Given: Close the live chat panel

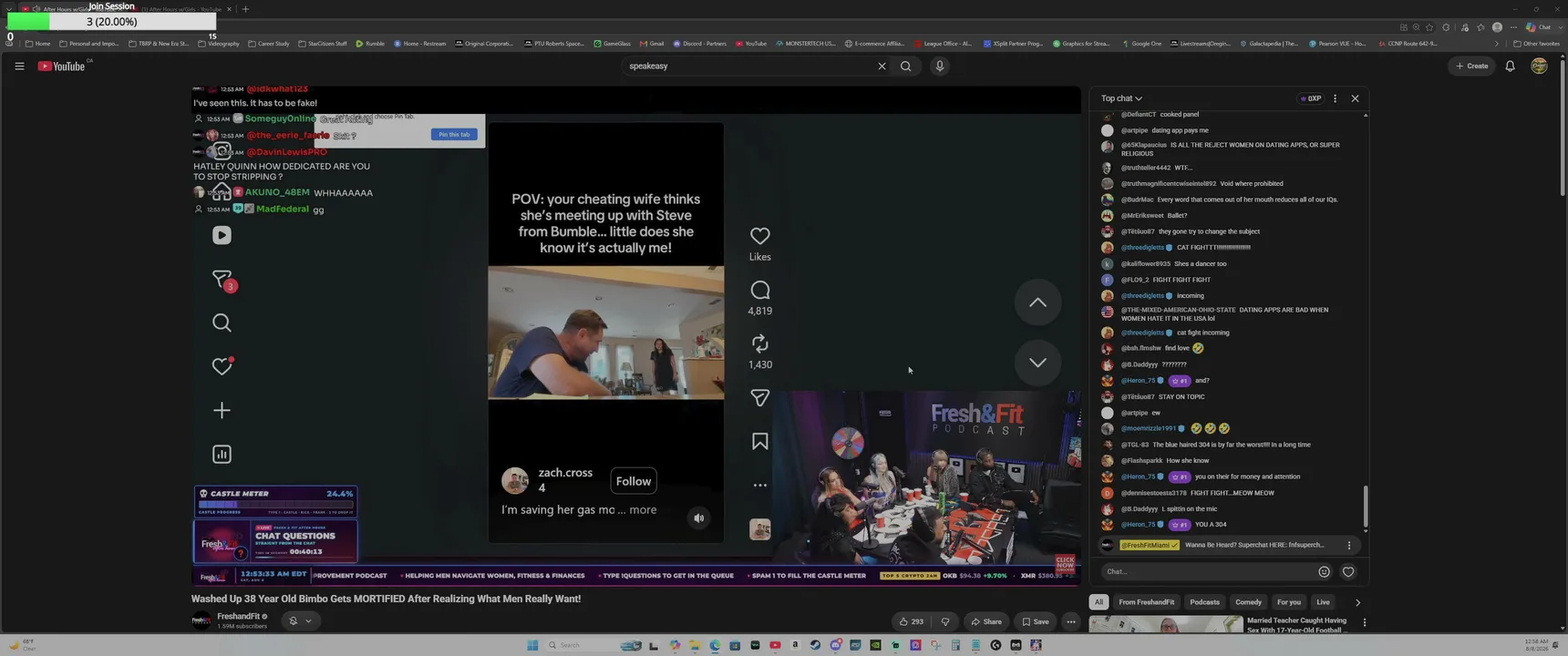Looking at the screenshot, I should click(1355, 98).
